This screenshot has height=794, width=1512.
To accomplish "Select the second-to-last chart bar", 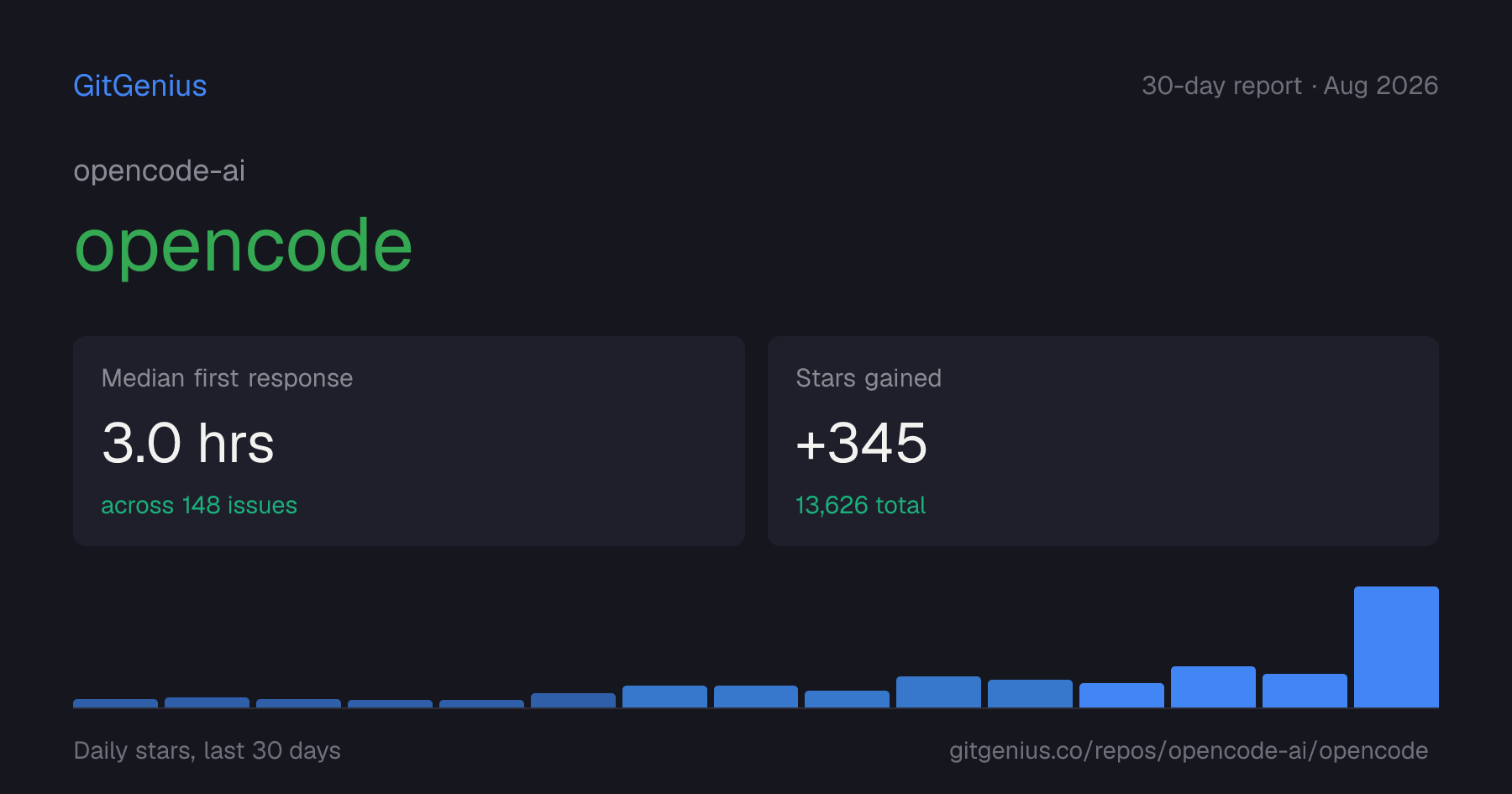I will (1305, 691).
